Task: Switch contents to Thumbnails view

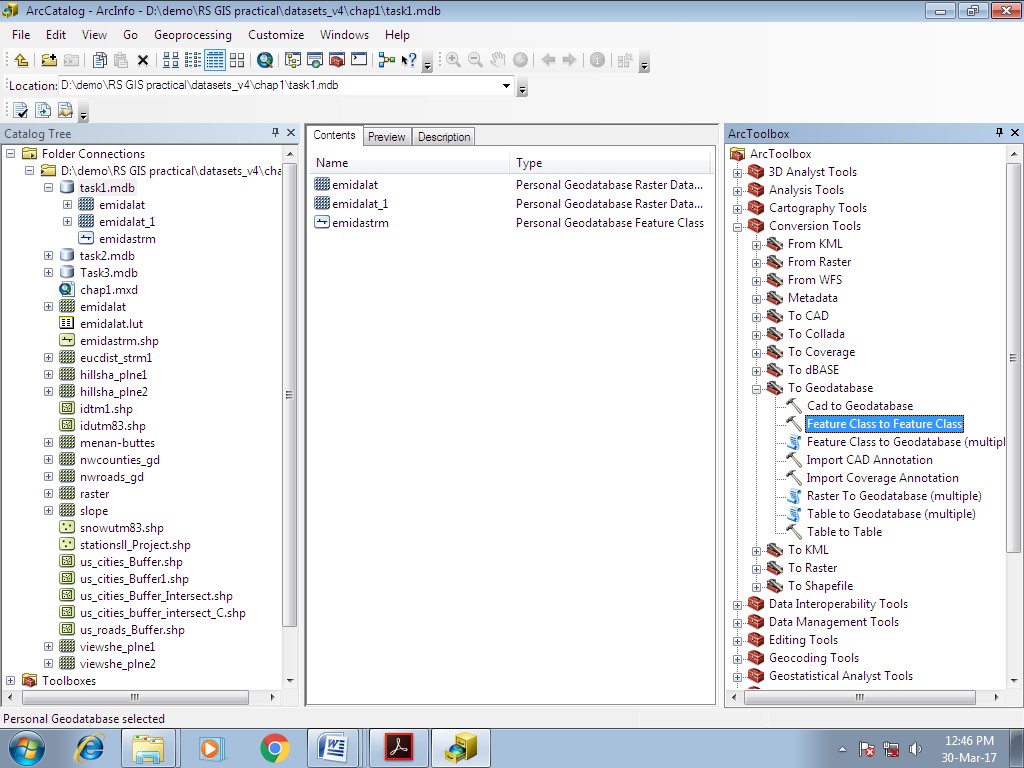Action: coord(237,60)
